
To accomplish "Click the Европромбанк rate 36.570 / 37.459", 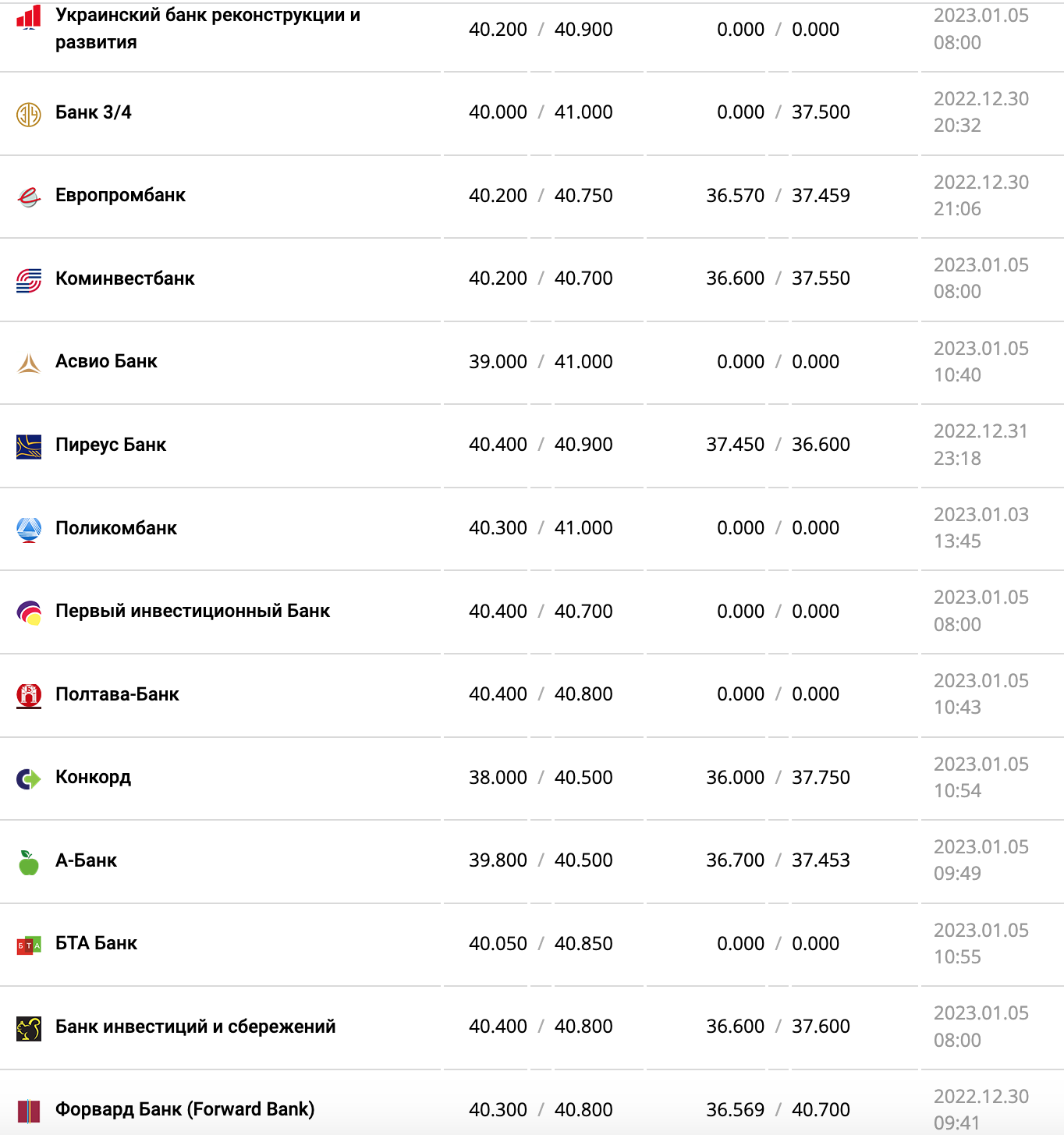I will pyautogui.click(x=778, y=196).
